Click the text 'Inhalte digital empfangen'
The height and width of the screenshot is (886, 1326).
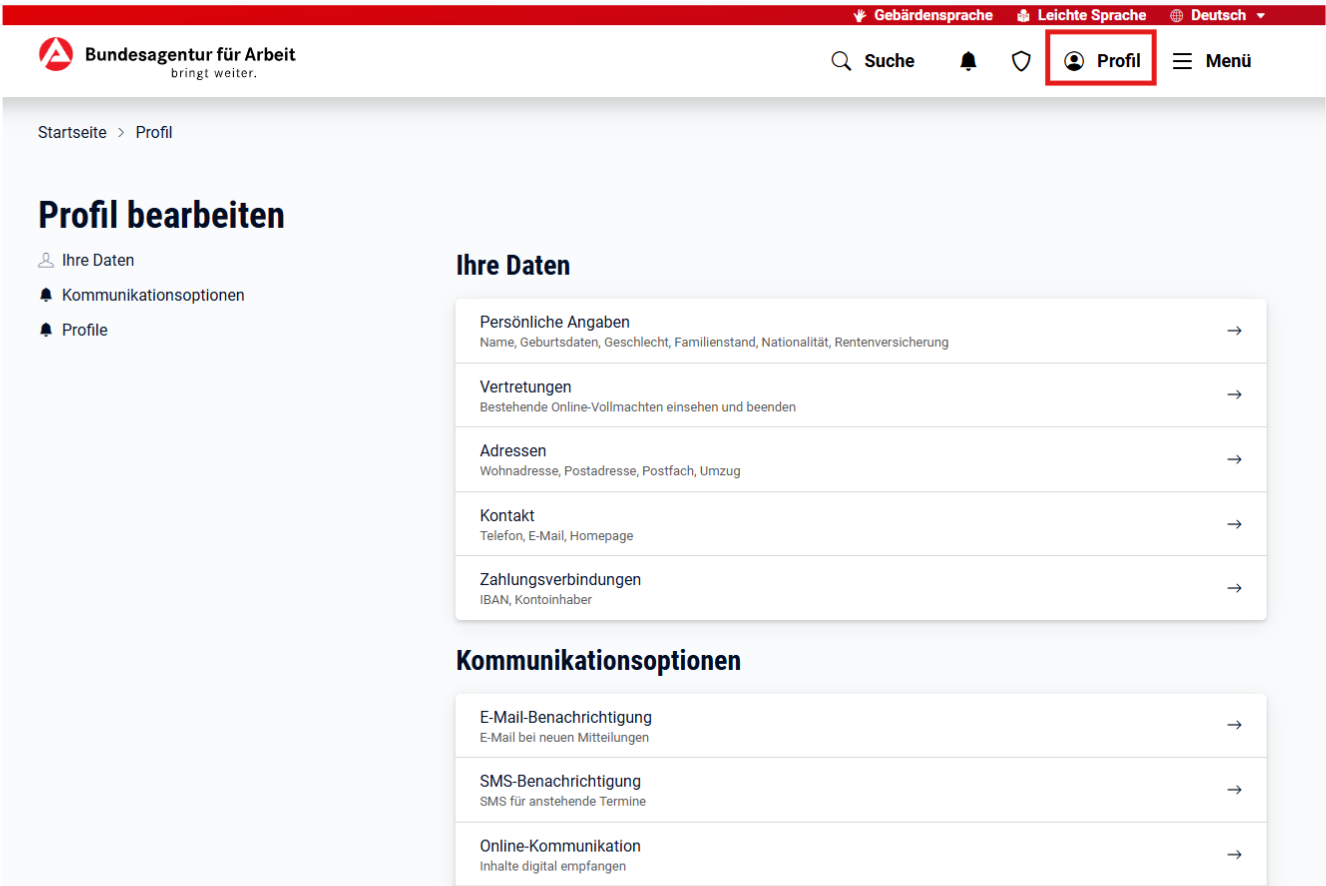point(553,867)
